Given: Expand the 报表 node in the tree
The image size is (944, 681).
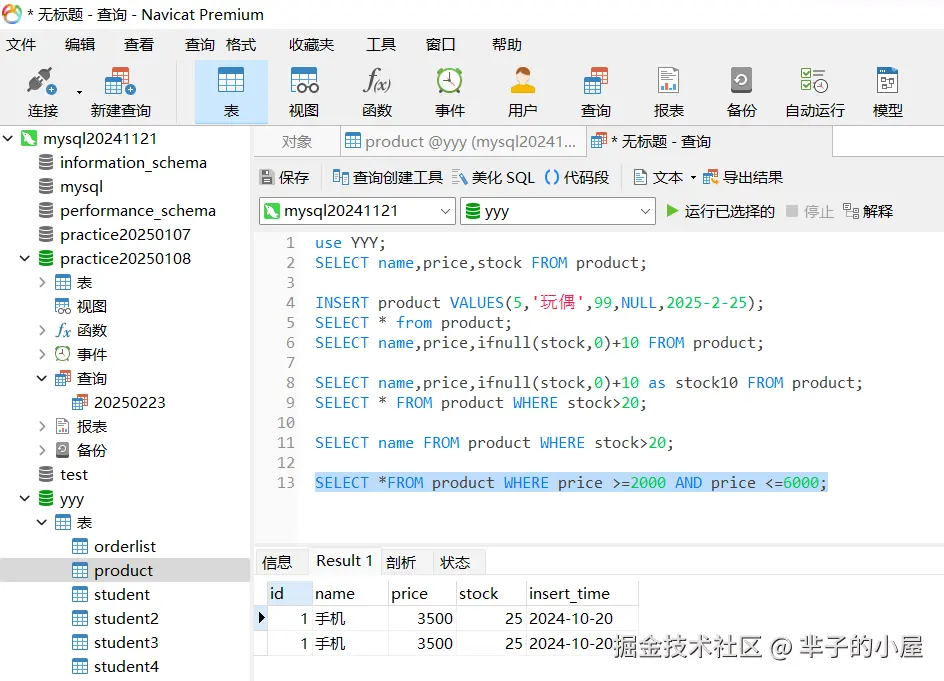Looking at the screenshot, I should tap(42, 426).
